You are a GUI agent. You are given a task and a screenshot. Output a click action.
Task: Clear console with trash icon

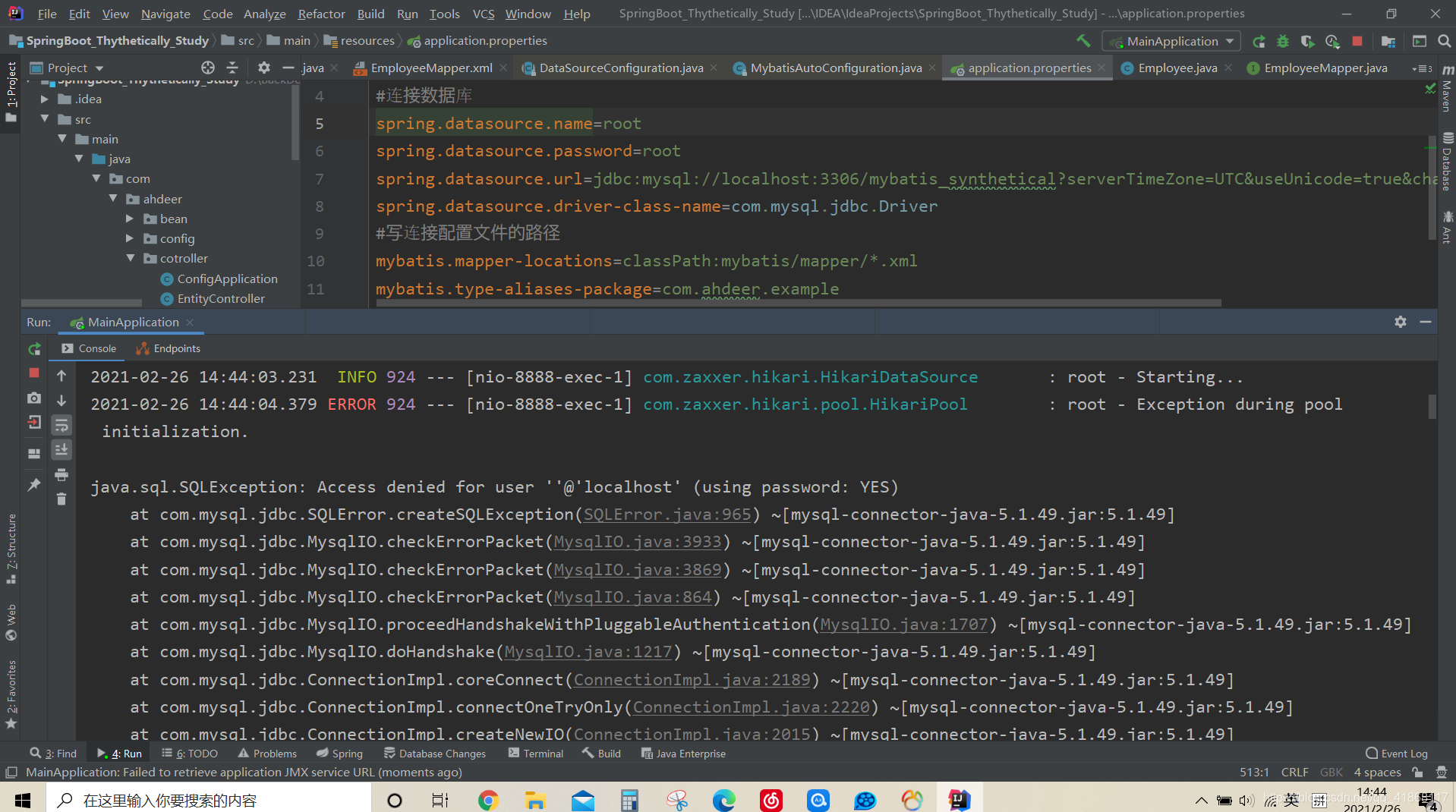[61, 499]
